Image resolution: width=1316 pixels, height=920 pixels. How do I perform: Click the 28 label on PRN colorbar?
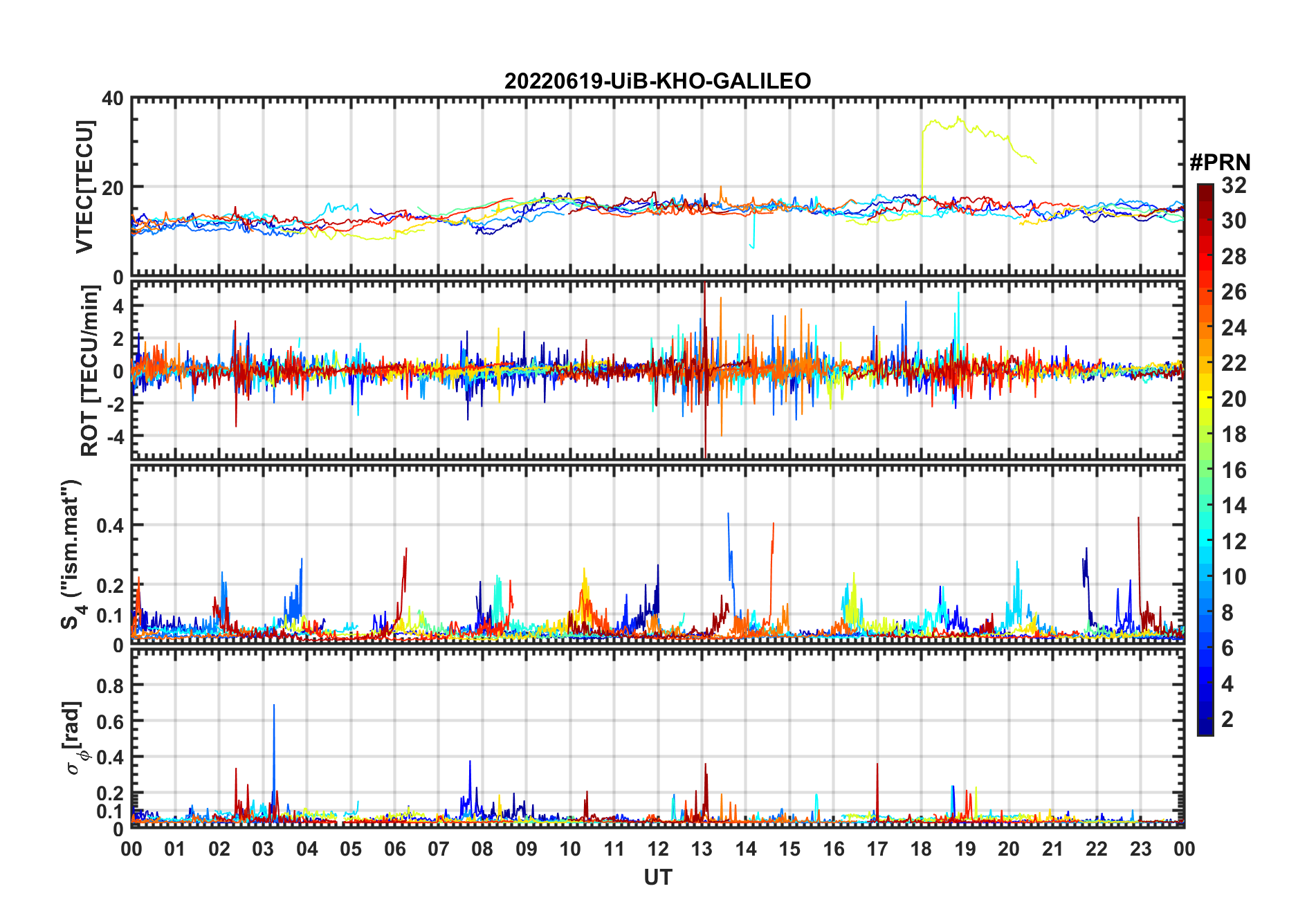(1234, 257)
